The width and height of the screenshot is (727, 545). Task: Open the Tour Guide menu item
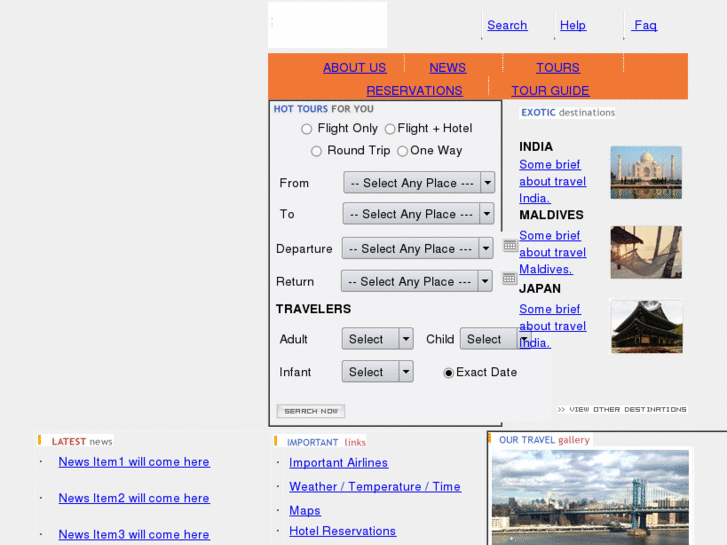tap(550, 90)
